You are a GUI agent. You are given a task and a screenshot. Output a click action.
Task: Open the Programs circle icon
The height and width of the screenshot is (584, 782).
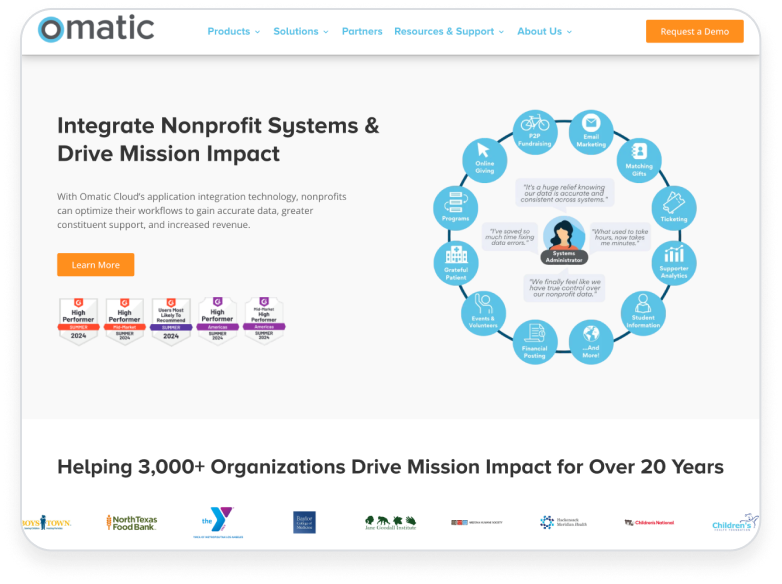(455, 208)
